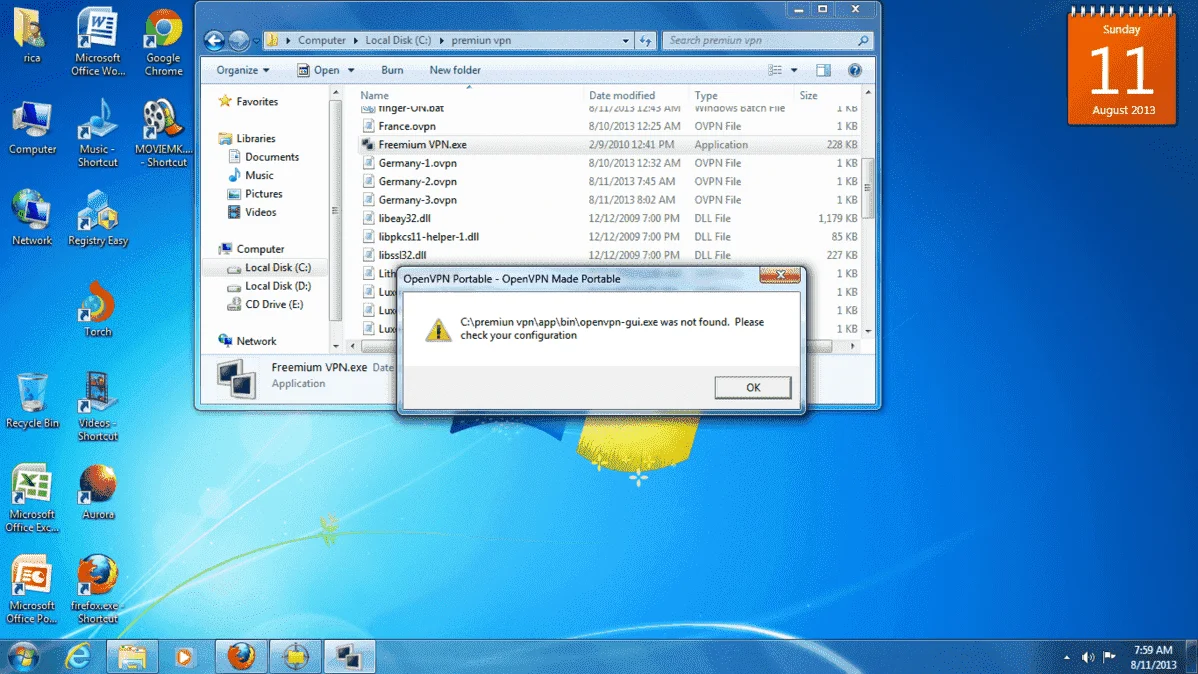Open the rica user folder icon

click(31, 36)
